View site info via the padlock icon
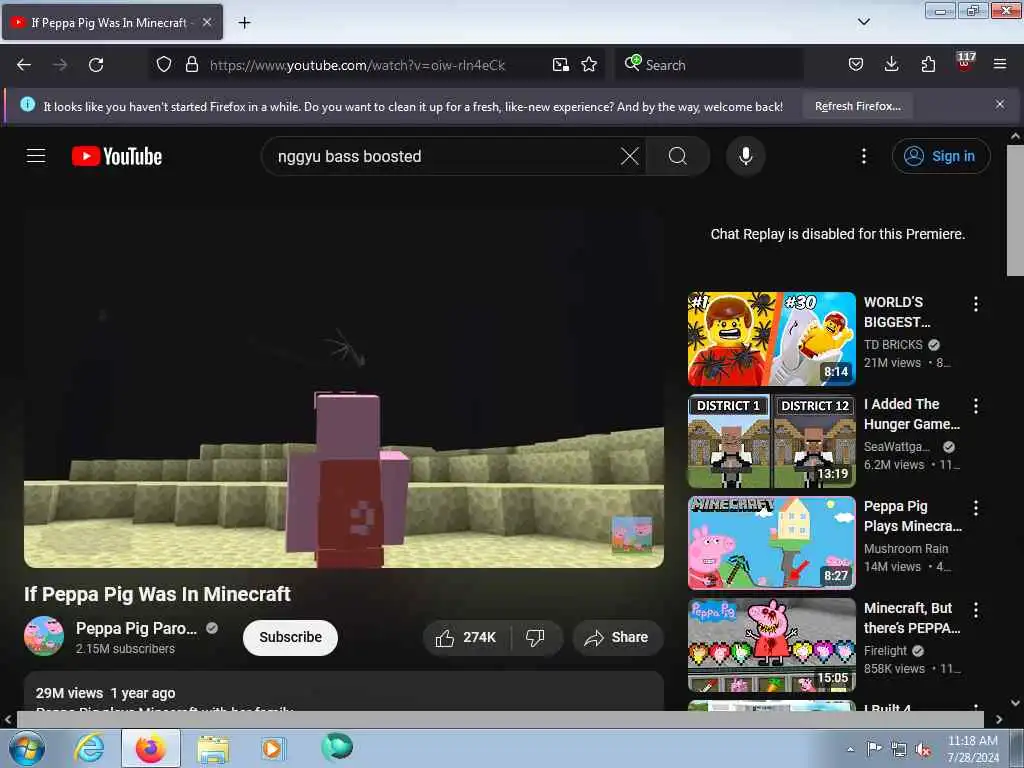 [191, 65]
